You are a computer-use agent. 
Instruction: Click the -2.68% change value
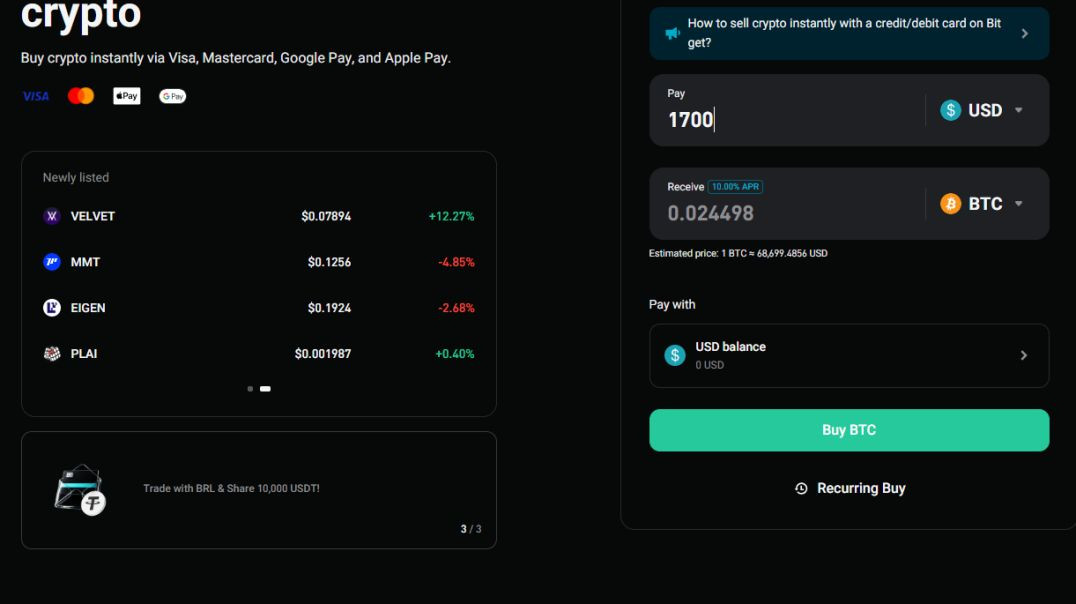456,307
